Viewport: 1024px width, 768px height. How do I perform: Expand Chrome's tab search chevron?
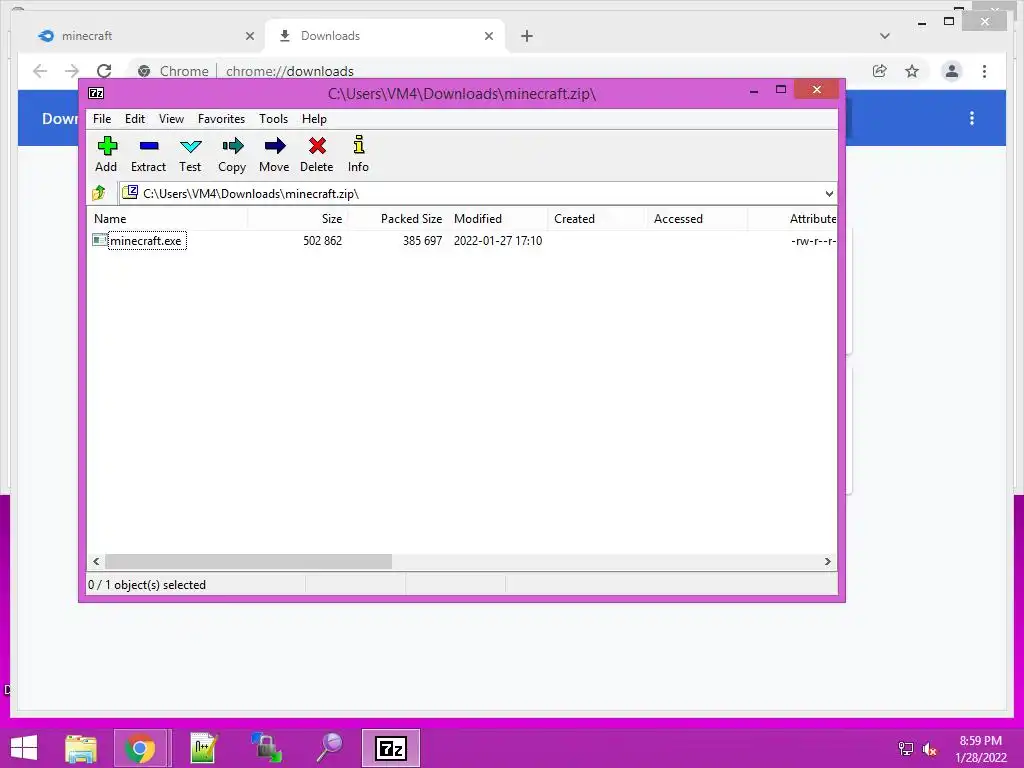pos(885,36)
